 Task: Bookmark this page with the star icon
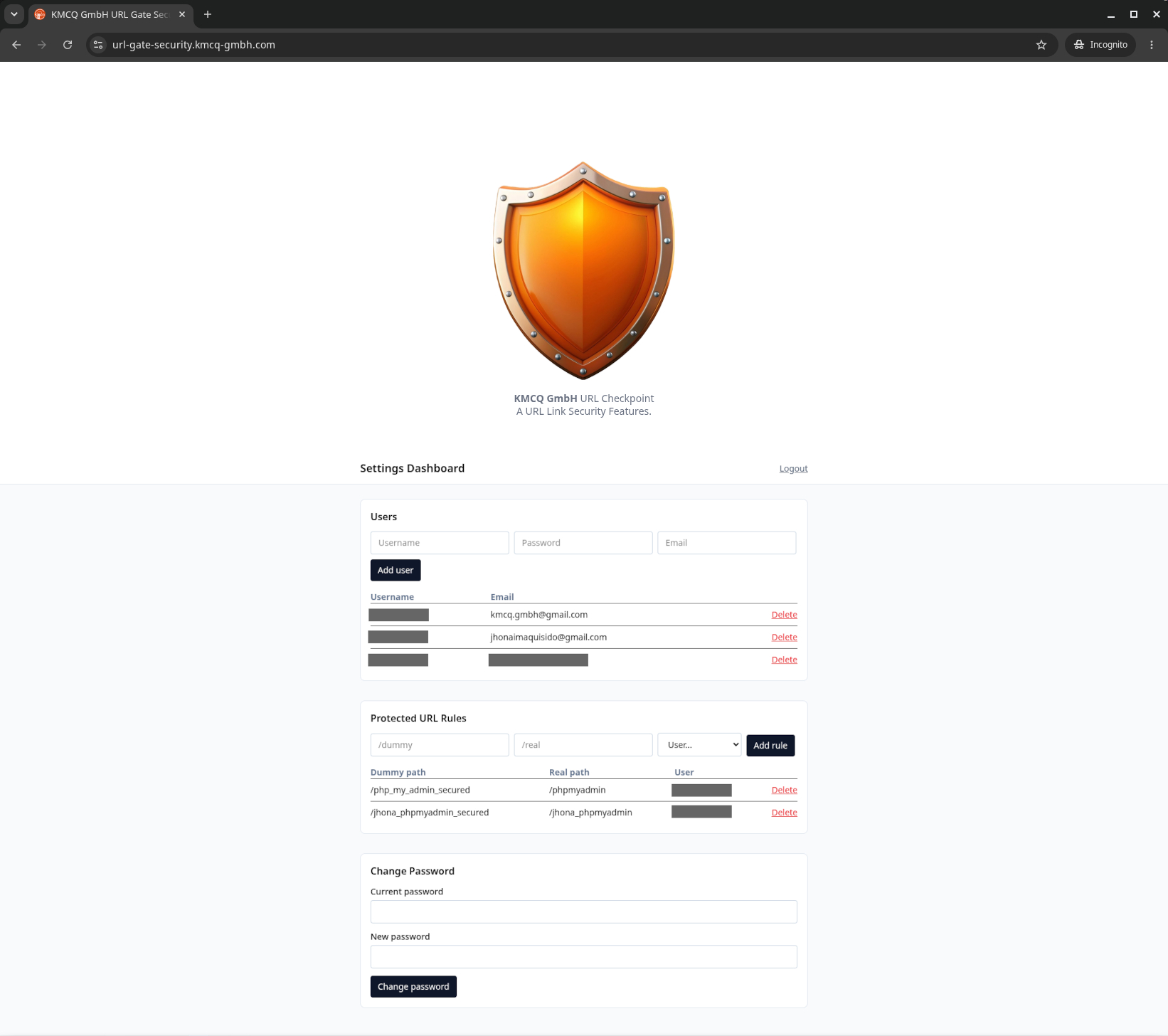click(x=1041, y=45)
